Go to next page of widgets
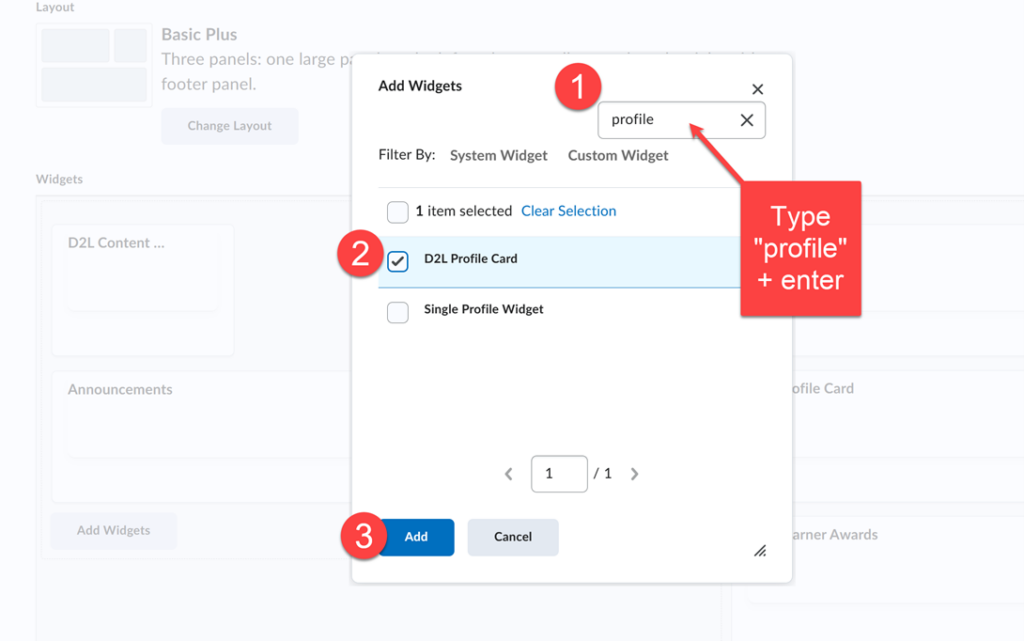This screenshot has width=1024, height=641. click(634, 474)
